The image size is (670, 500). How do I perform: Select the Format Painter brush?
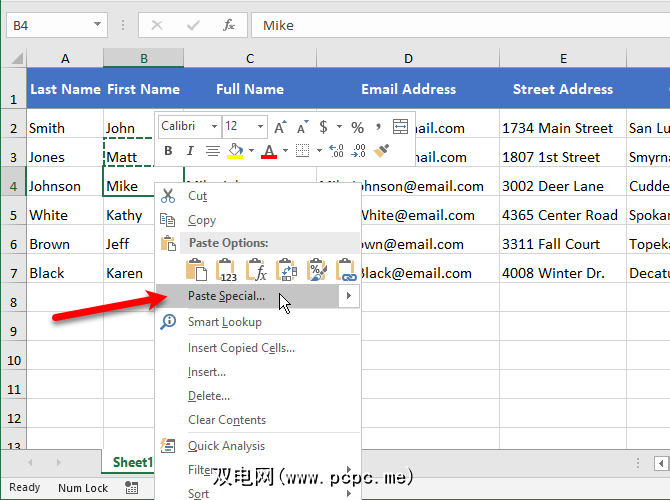(381, 150)
